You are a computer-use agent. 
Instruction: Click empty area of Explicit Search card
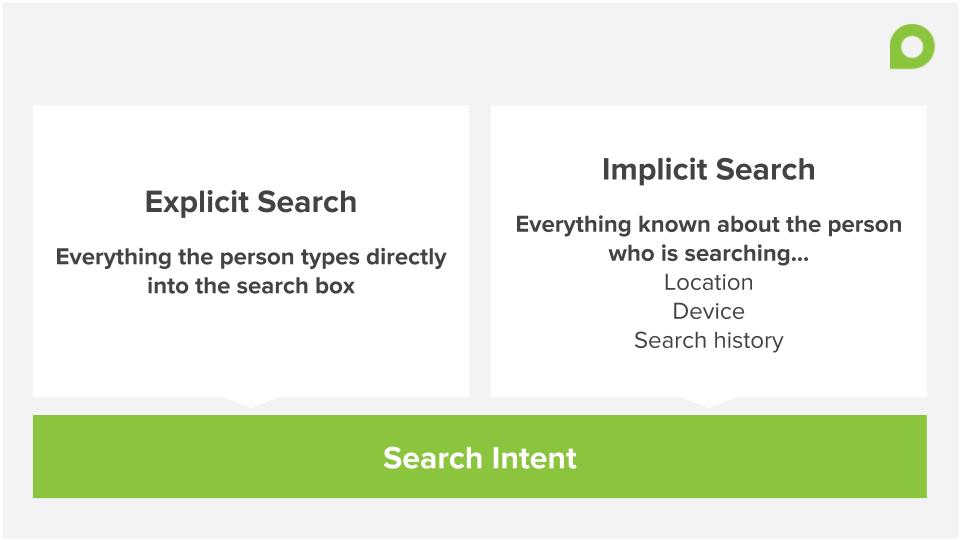point(251,349)
